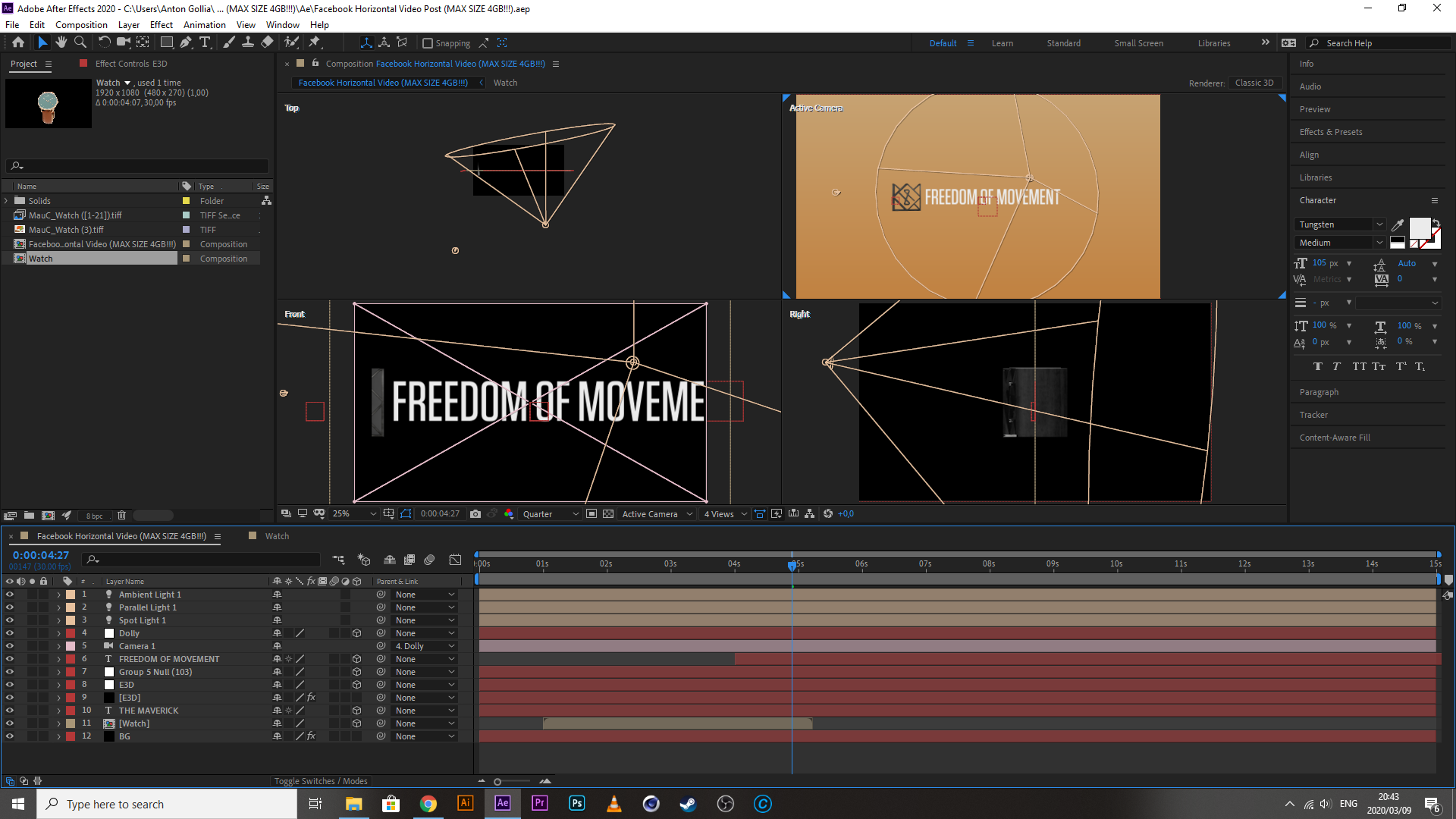This screenshot has width=1456, height=819.
Task: Toggle visibility of BG layer
Action: click(x=10, y=736)
